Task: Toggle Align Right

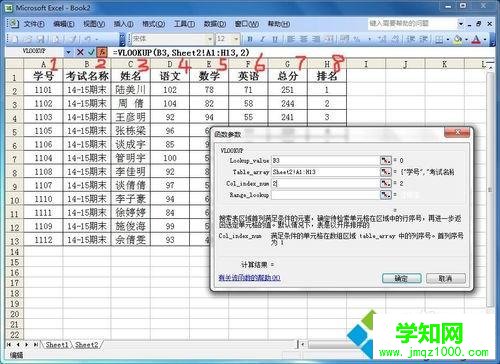Action: click(316, 39)
